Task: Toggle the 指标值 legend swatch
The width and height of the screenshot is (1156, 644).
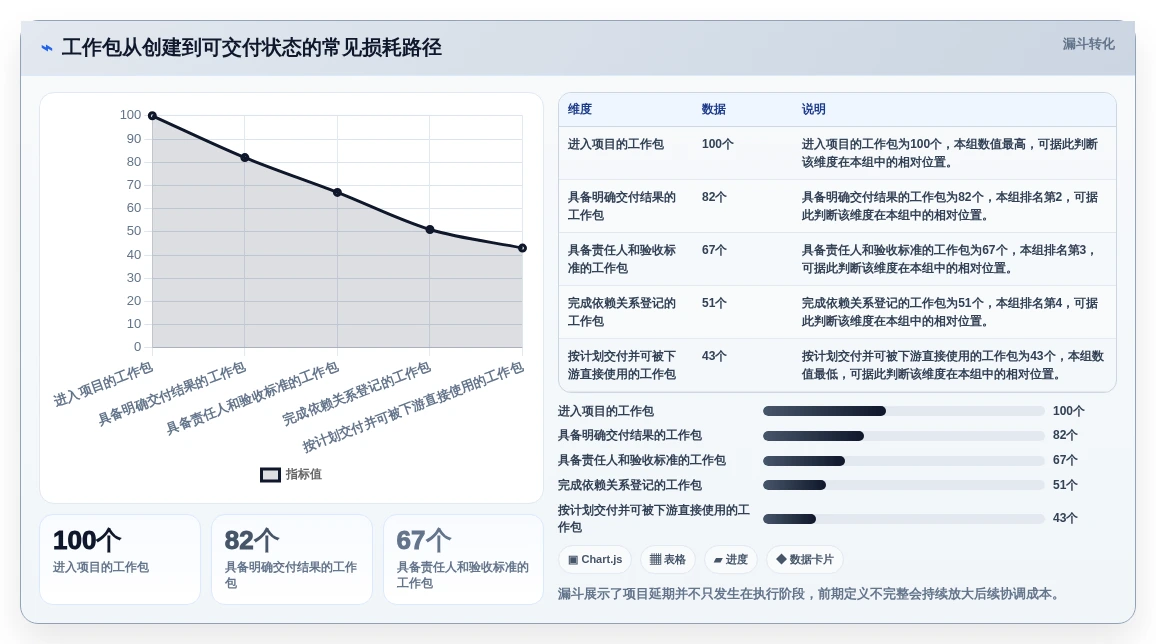Action: click(x=270, y=475)
